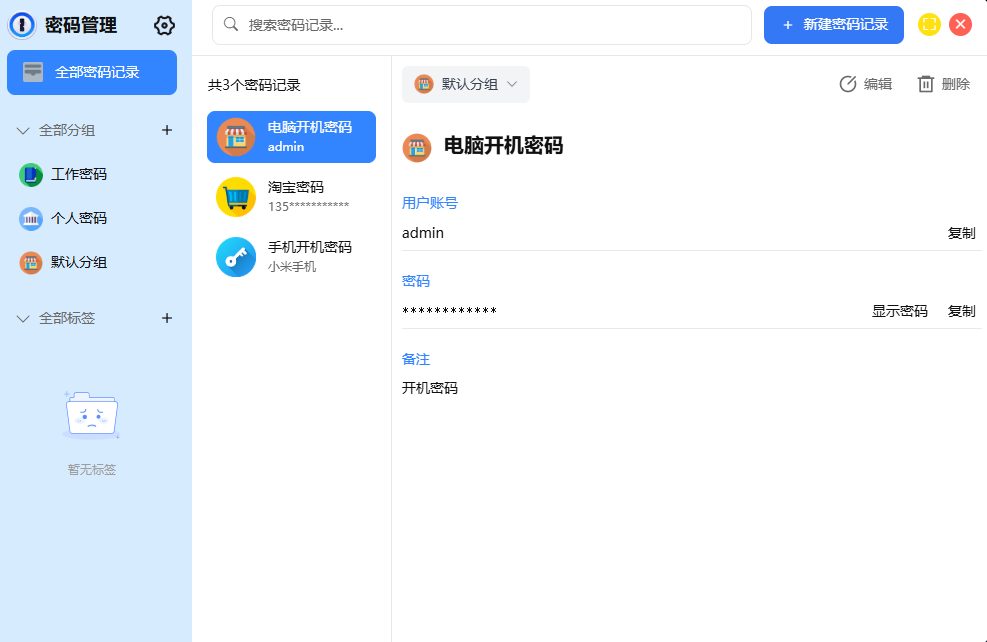Open the 默认分组 group dropdown
The image size is (987, 642).
click(x=466, y=84)
